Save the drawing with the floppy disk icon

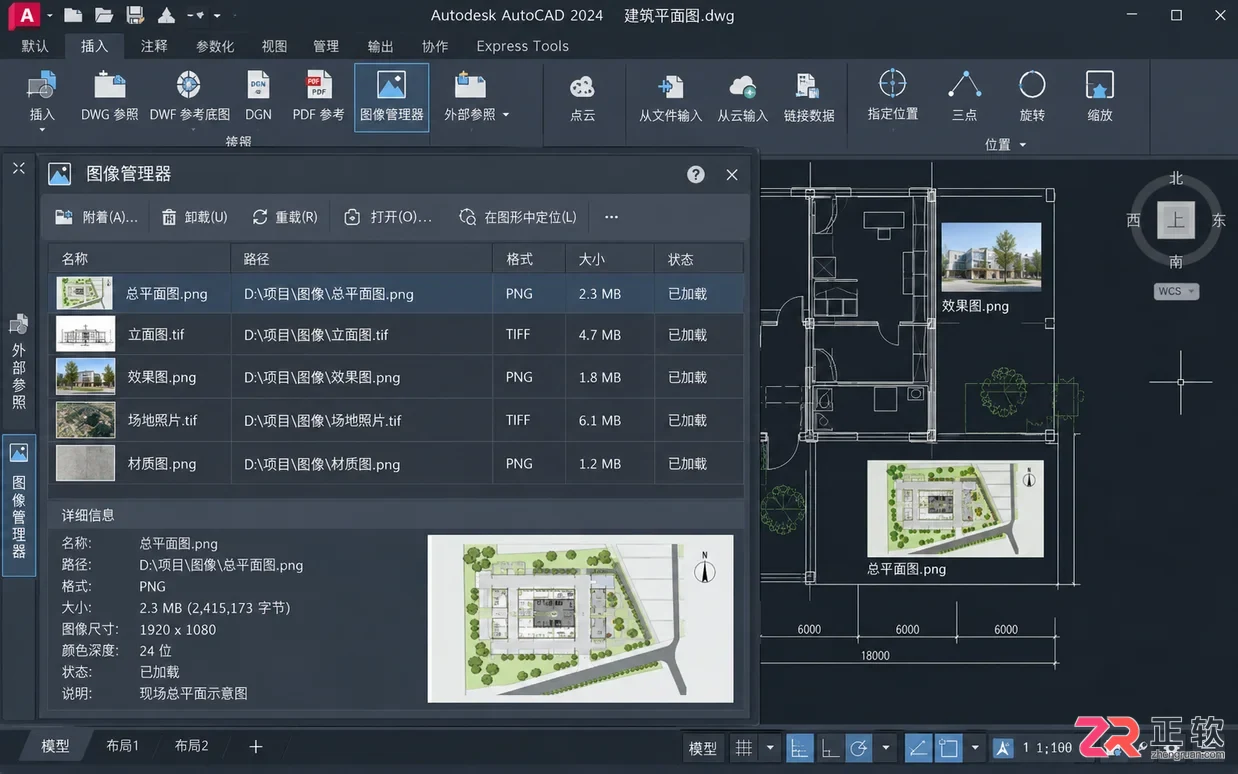coord(135,15)
